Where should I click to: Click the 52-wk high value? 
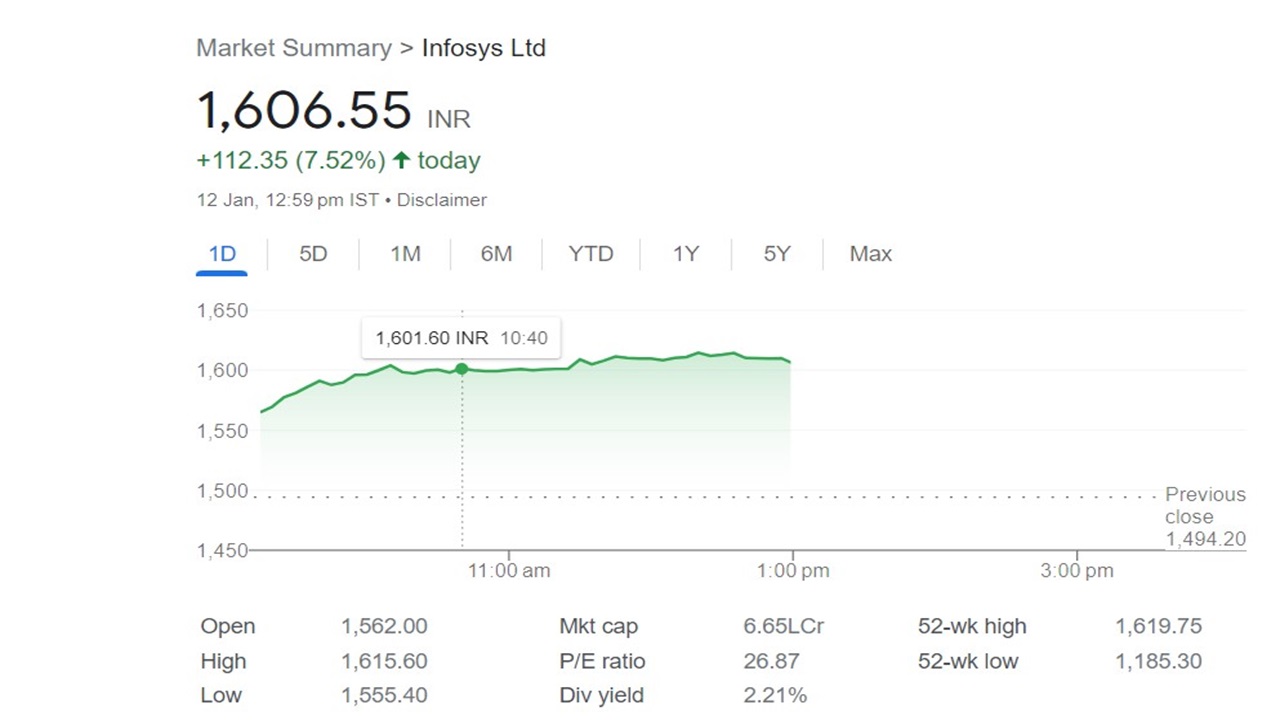pos(1158,627)
